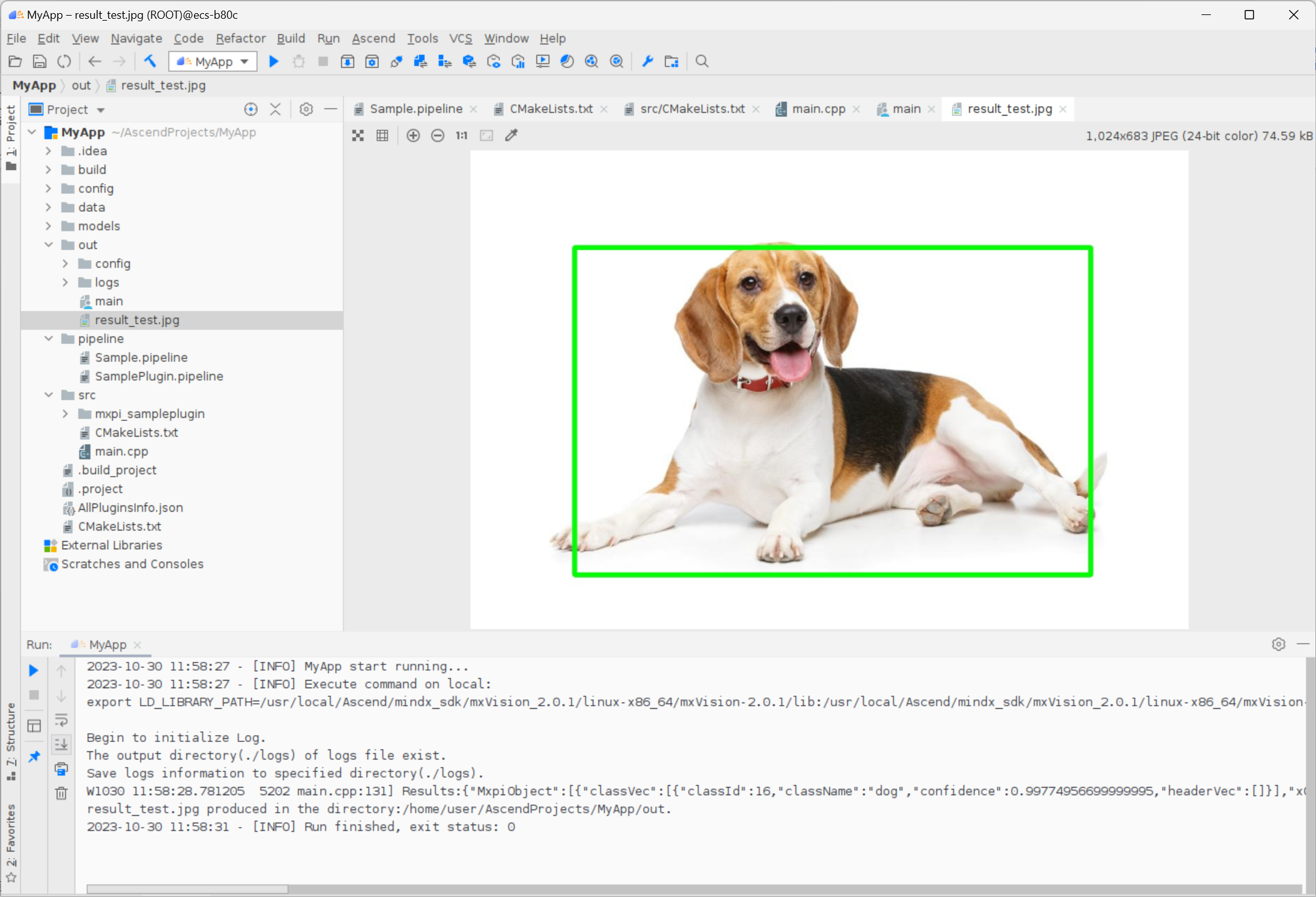Toggle soft-wrap in the Run console
The height and width of the screenshot is (897, 1316).
(x=61, y=719)
